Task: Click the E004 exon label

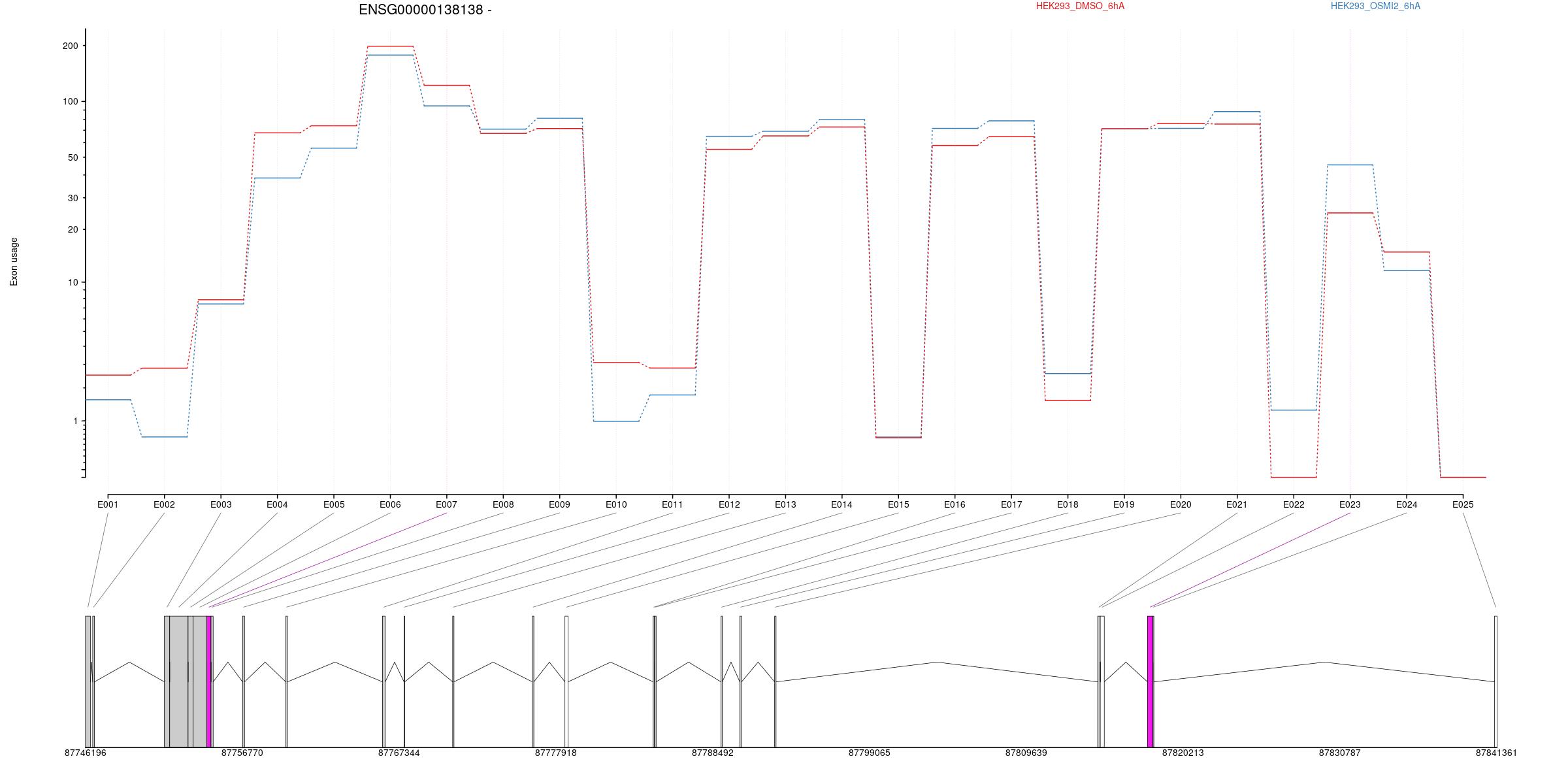Action: (277, 504)
